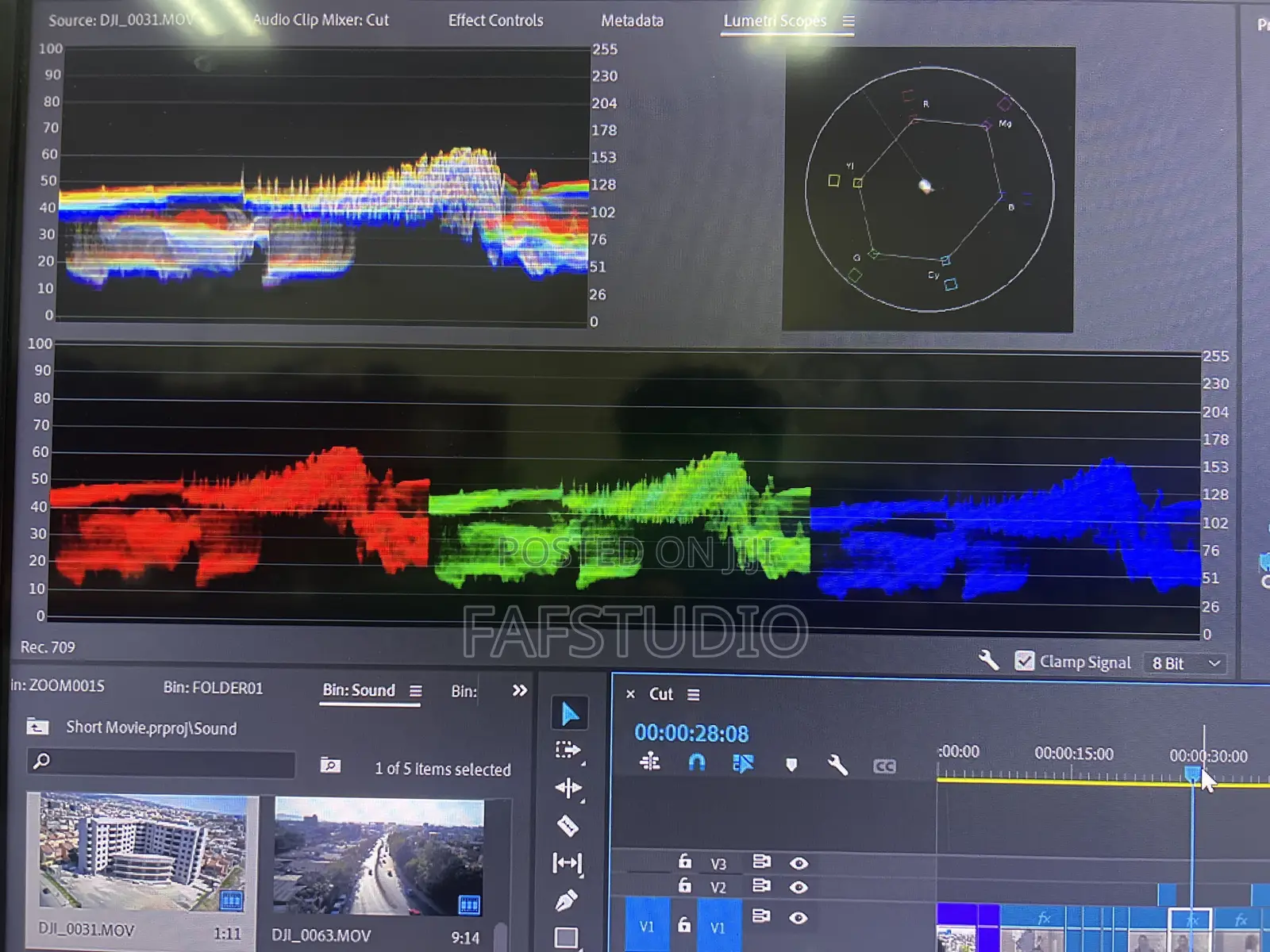
Task: Add a marker in the timeline
Action: (x=791, y=765)
